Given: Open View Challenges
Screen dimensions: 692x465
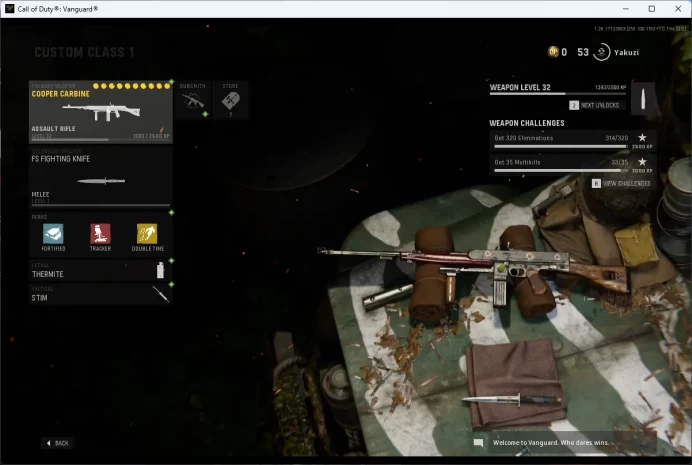Looking at the screenshot, I should (x=621, y=184).
